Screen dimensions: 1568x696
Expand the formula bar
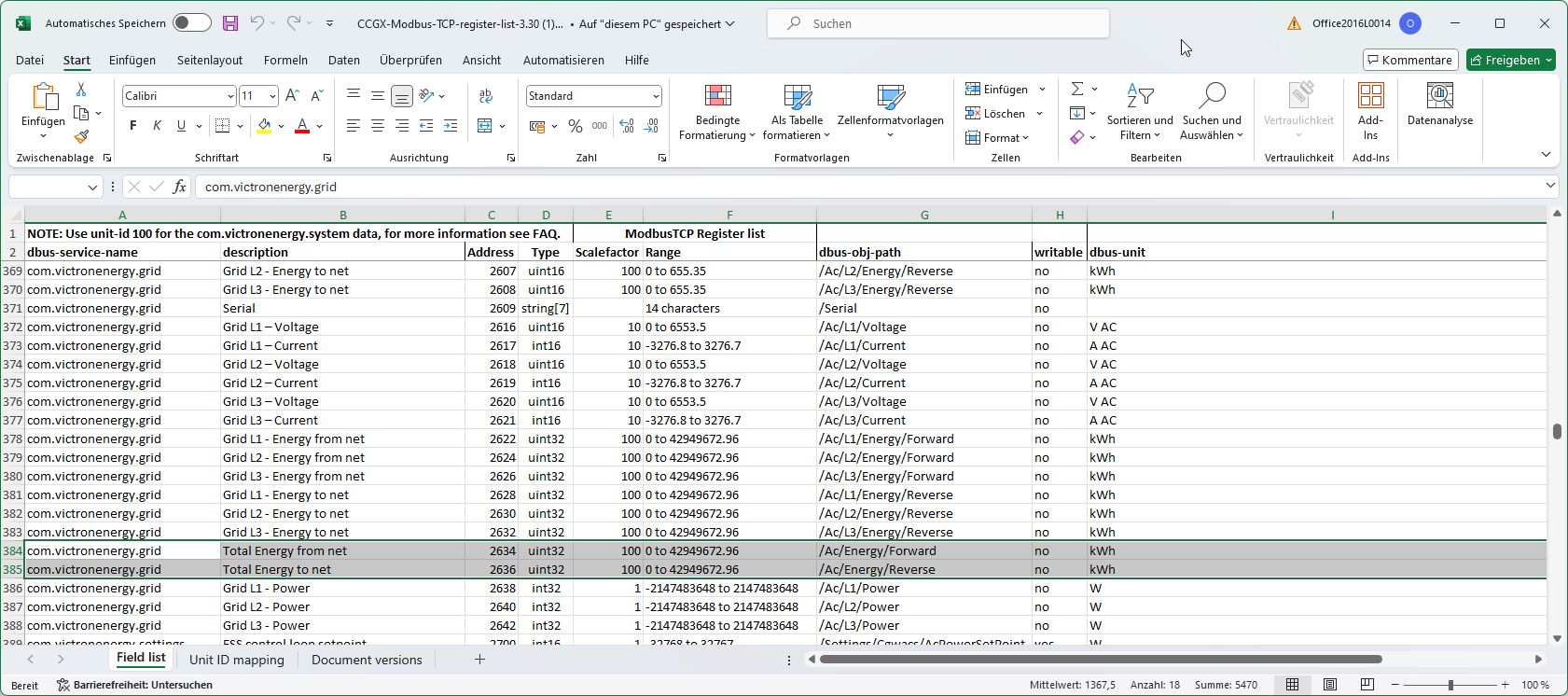[1550, 187]
